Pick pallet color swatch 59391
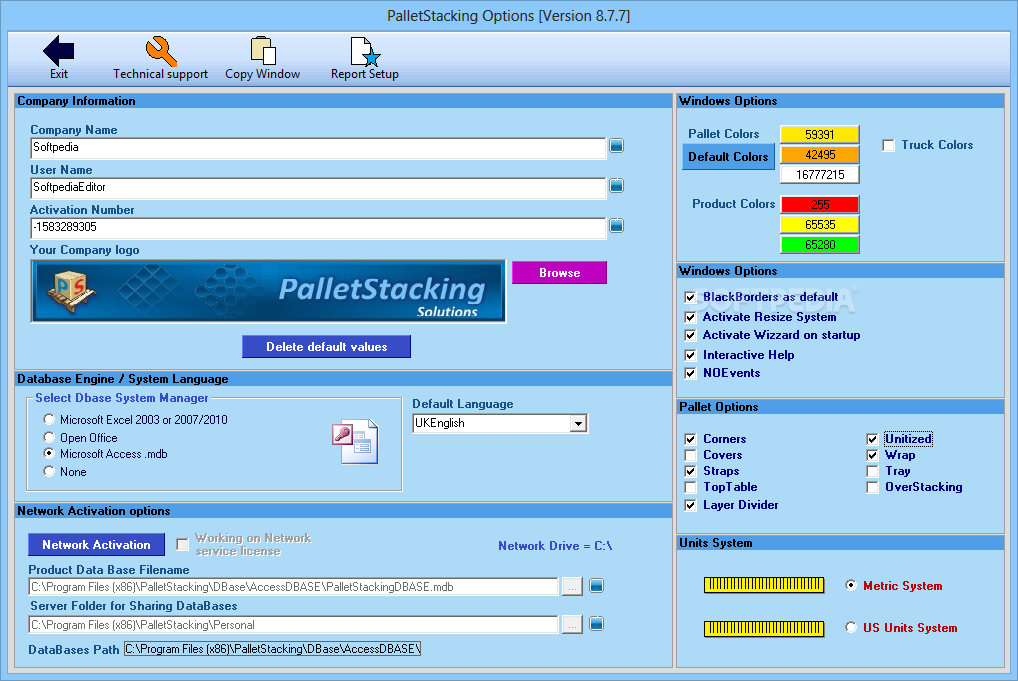This screenshot has height=681, width=1018. [820, 134]
